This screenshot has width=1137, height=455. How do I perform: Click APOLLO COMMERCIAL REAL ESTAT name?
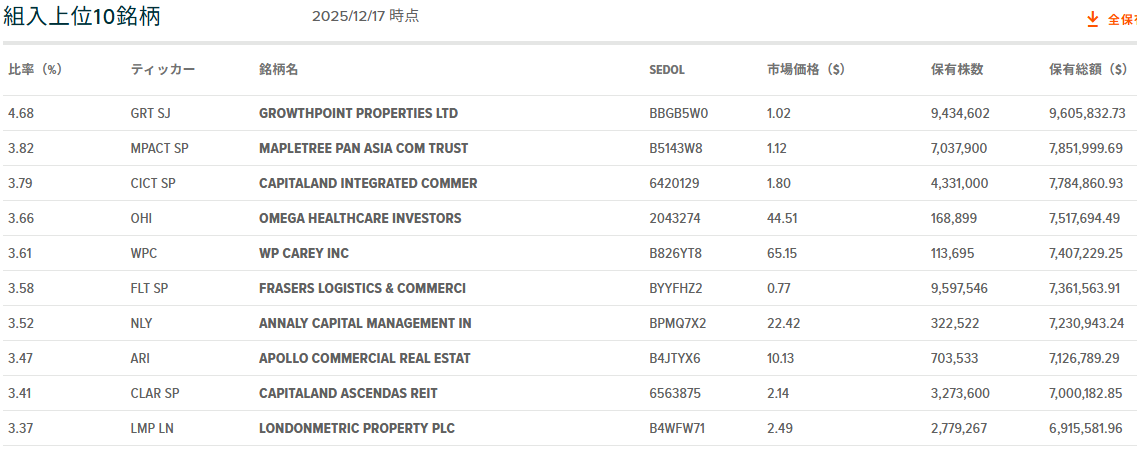(x=365, y=358)
